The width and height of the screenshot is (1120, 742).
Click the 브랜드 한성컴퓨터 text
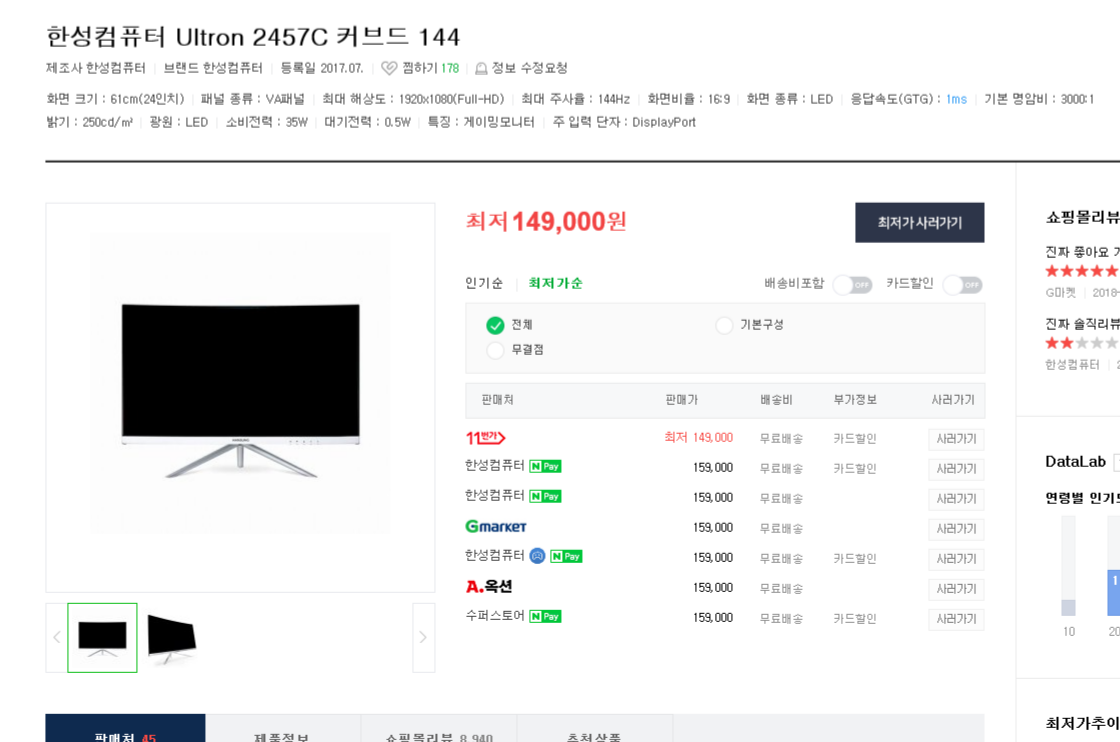213,68
